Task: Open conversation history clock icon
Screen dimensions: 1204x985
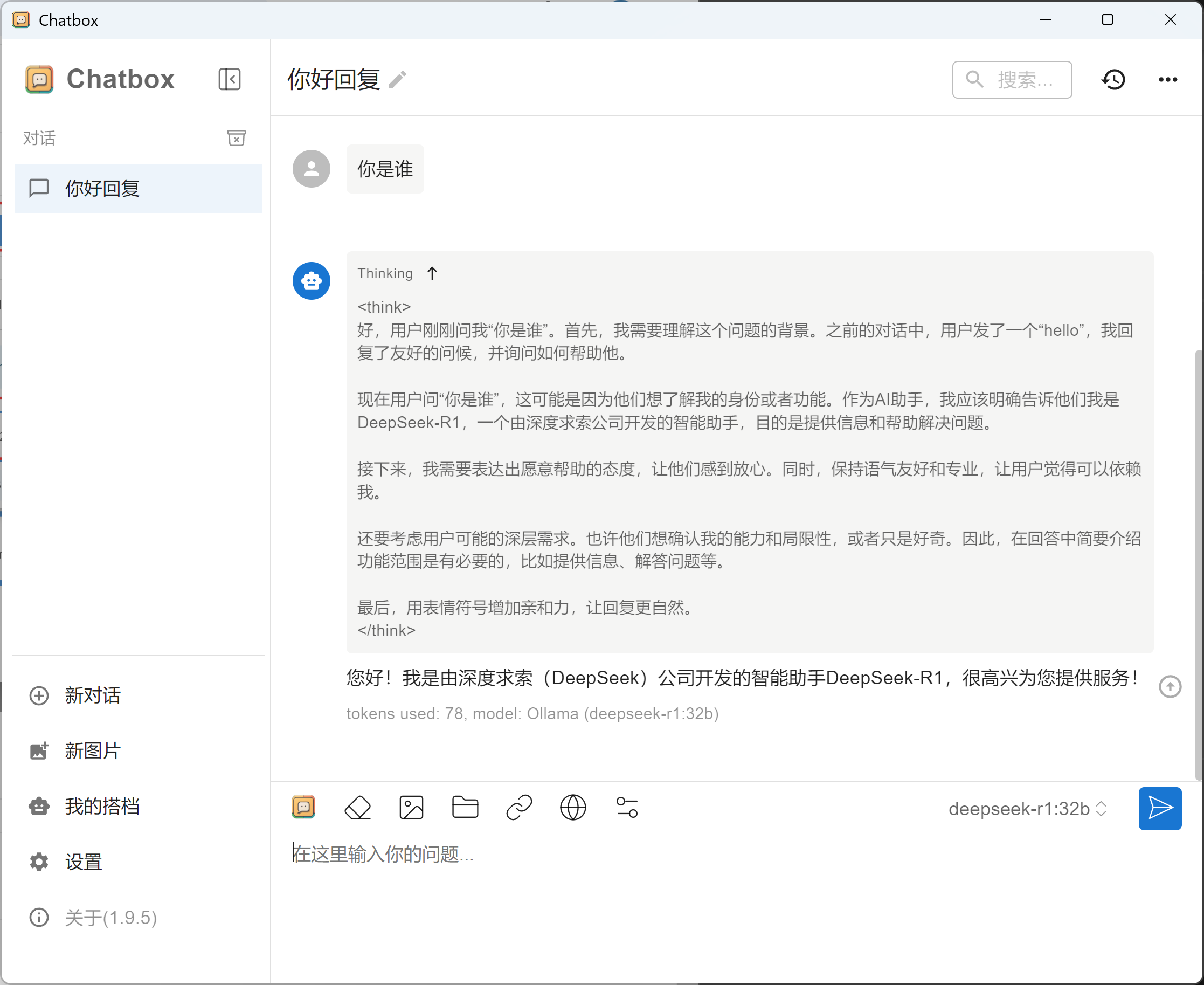Action: point(1114,80)
